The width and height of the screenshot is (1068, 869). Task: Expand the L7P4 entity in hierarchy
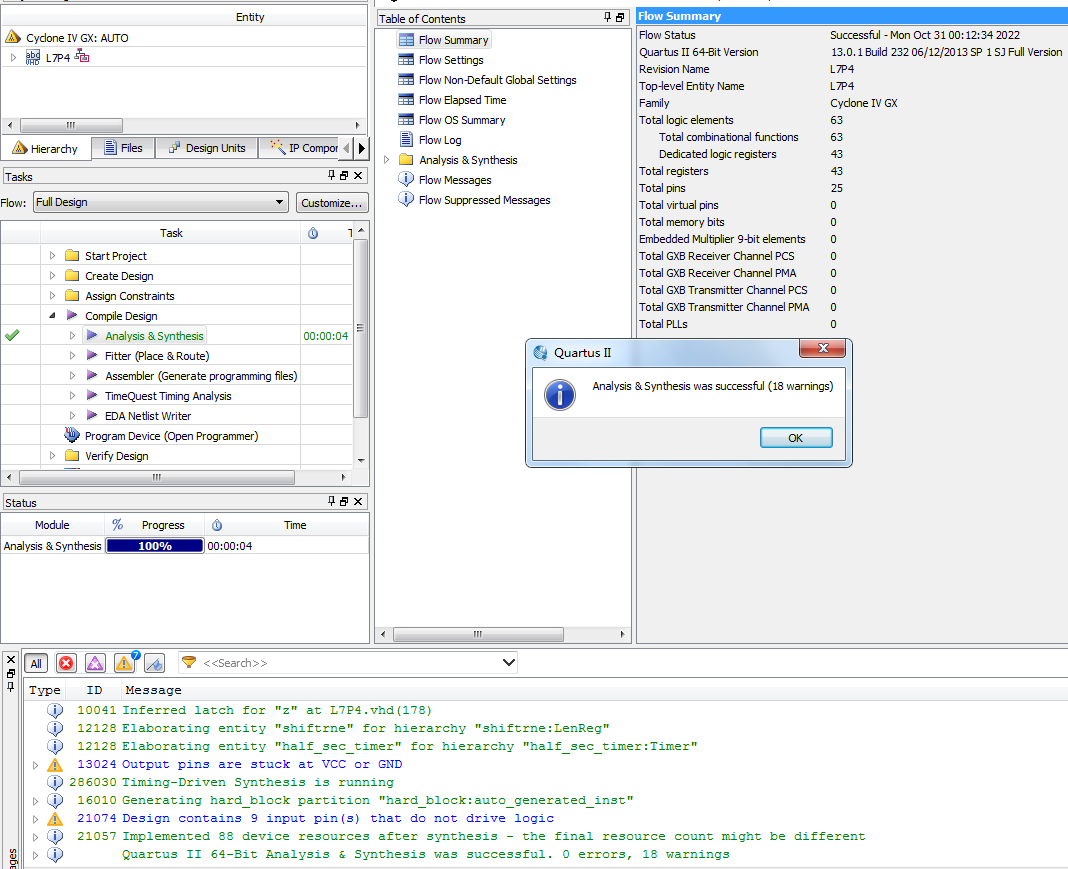coord(14,58)
